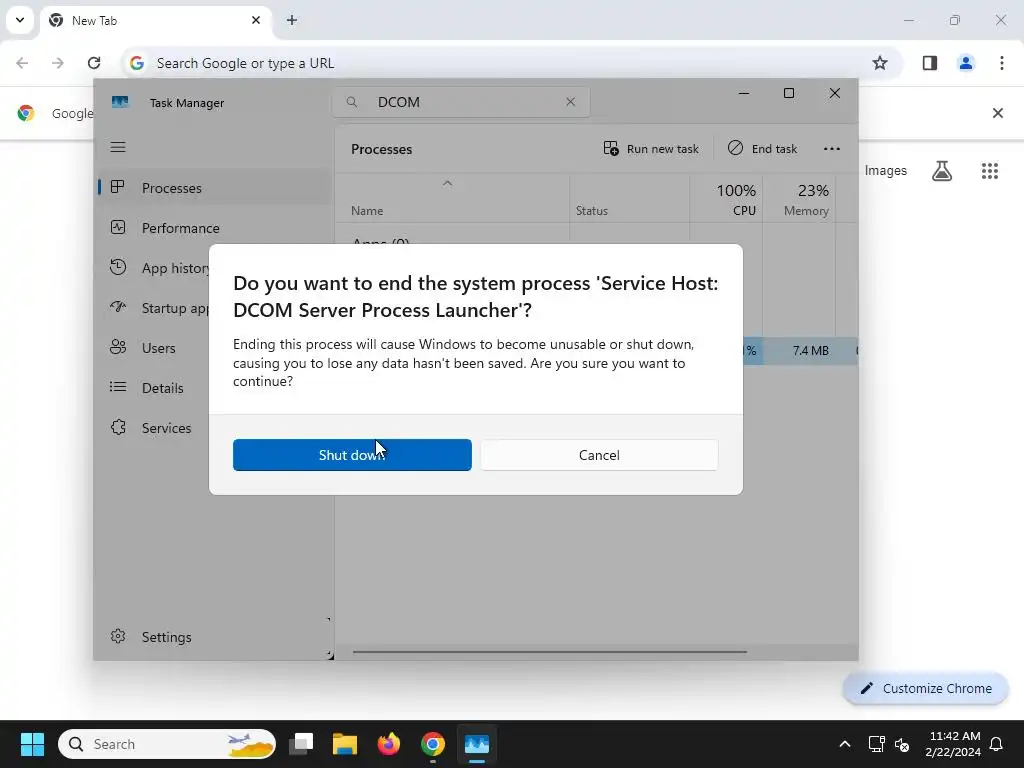Open the more options ellipsis menu
Screen dimensions: 1024x768
tap(831, 149)
